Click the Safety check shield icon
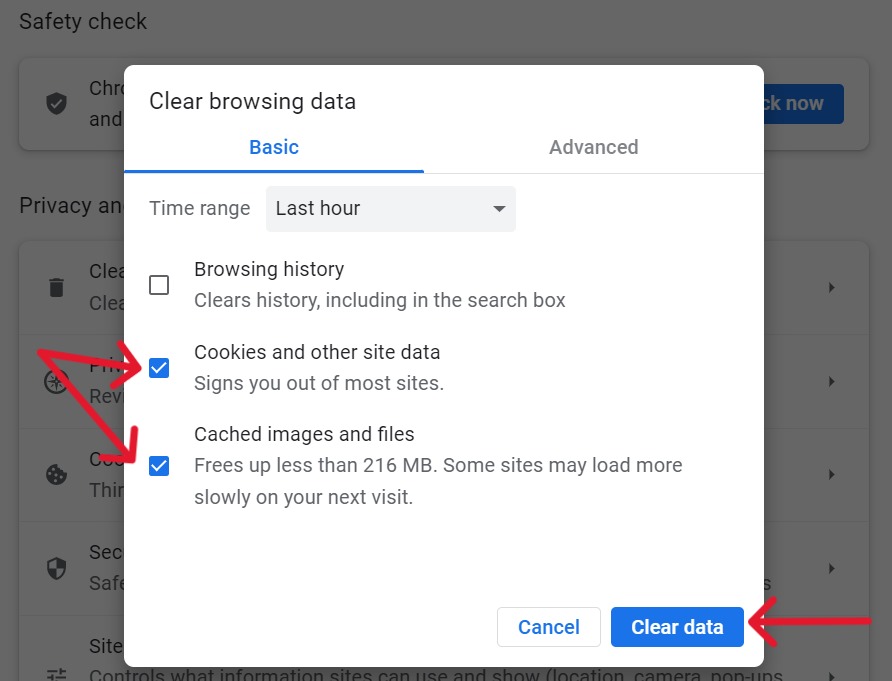Viewport: 892px width, 681px height. pyautogui.click(x=56, y=104)
